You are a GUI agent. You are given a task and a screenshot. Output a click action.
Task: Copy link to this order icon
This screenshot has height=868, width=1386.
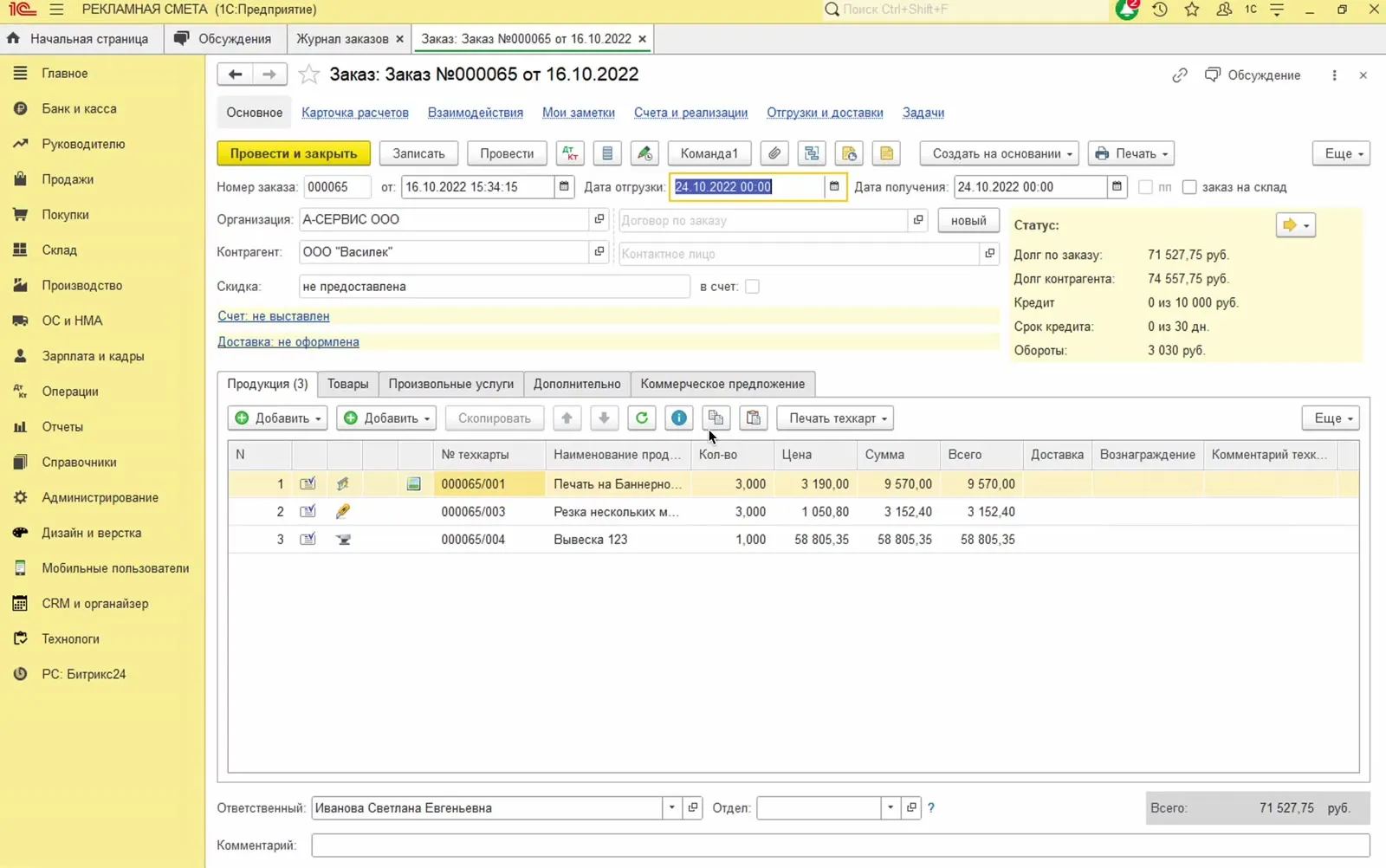coord(1180,75)
